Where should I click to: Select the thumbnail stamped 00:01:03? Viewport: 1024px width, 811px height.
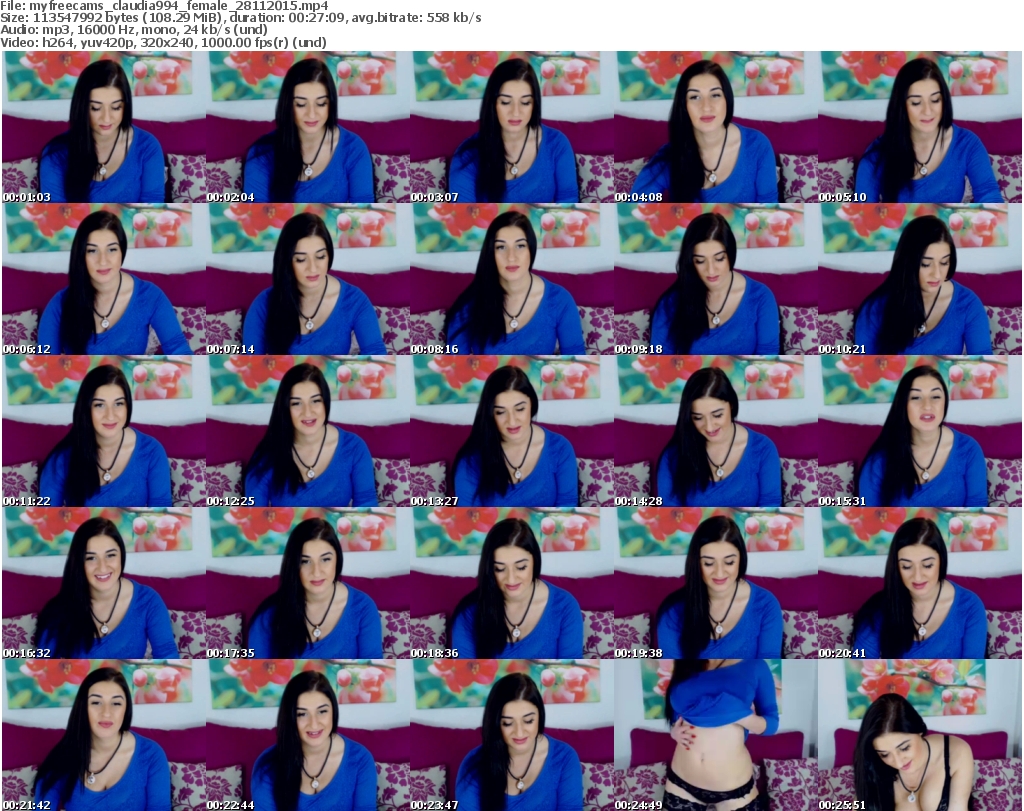coord(104,127)
